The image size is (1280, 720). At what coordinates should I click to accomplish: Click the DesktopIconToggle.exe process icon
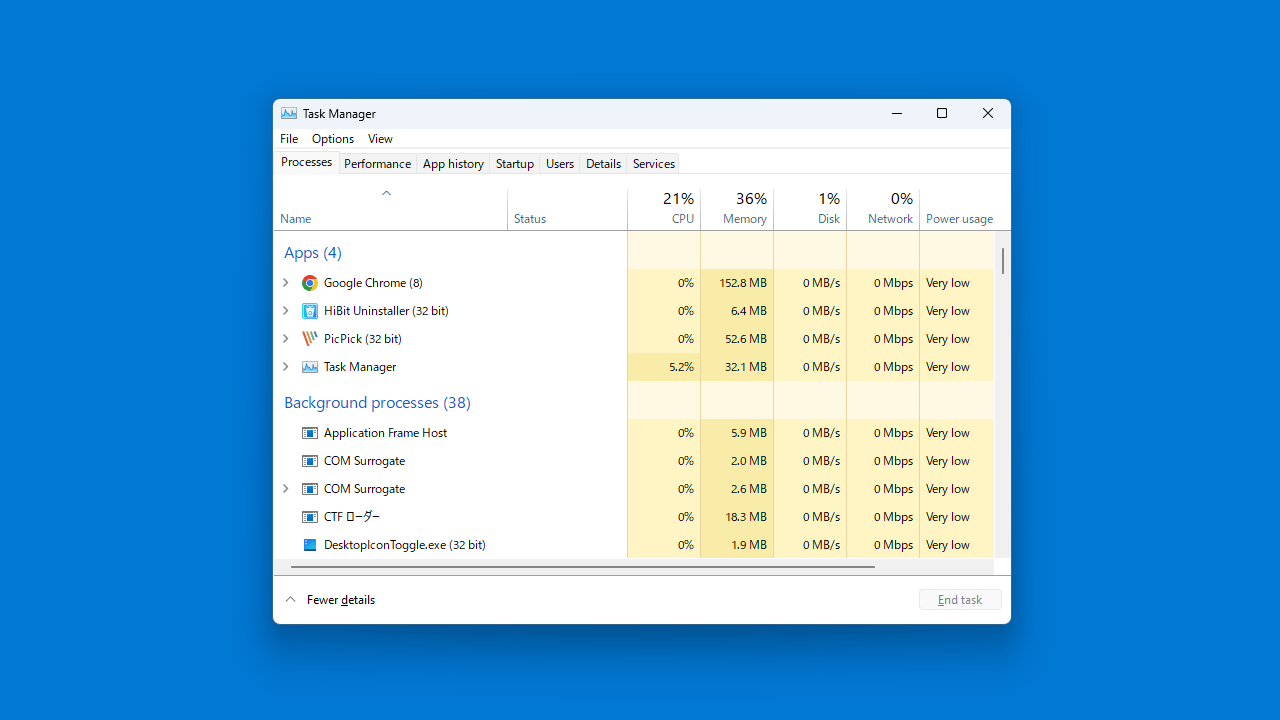tap(310, 545)
